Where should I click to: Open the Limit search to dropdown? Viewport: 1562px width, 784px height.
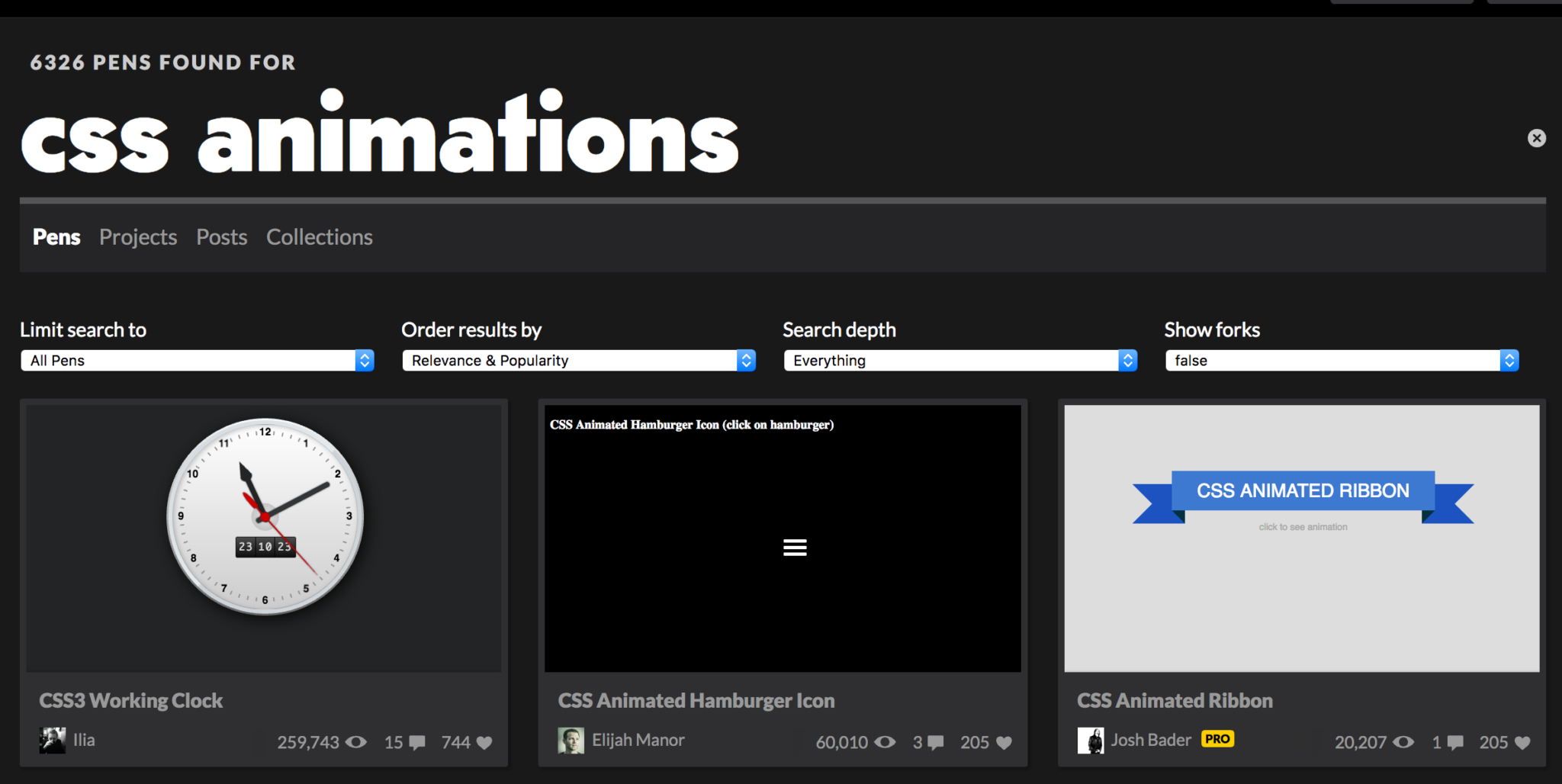click(x=198, y=361)
